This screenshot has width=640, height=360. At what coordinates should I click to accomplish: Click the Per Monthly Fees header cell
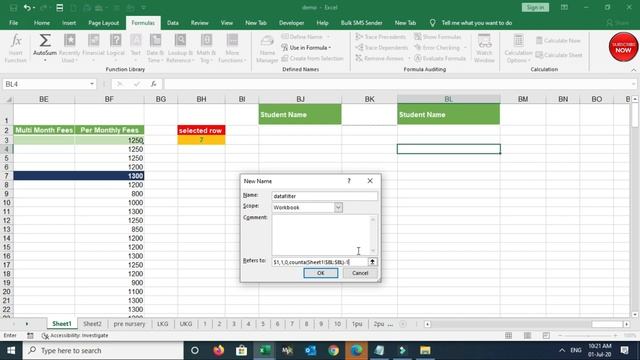click(109, 130)
